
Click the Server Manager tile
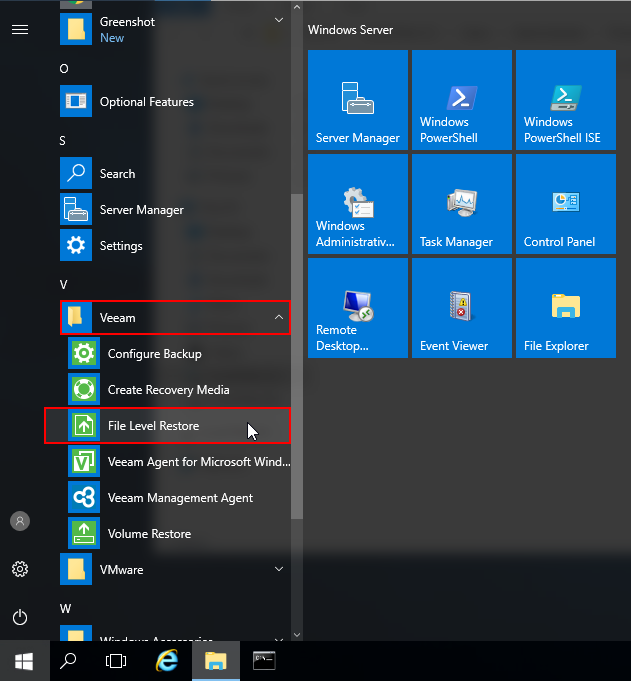coord(357,100)
